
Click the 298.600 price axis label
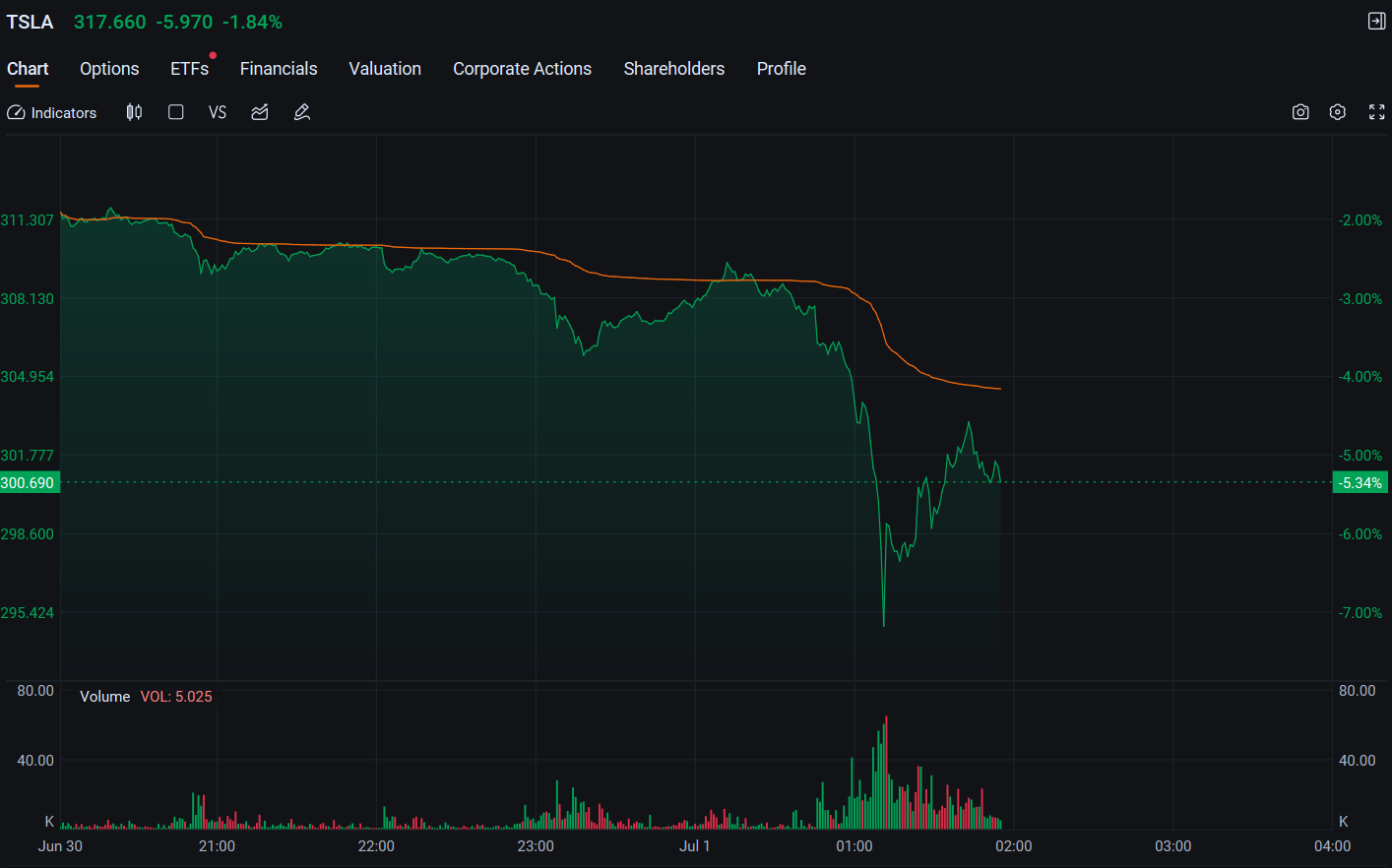(28, 534)
